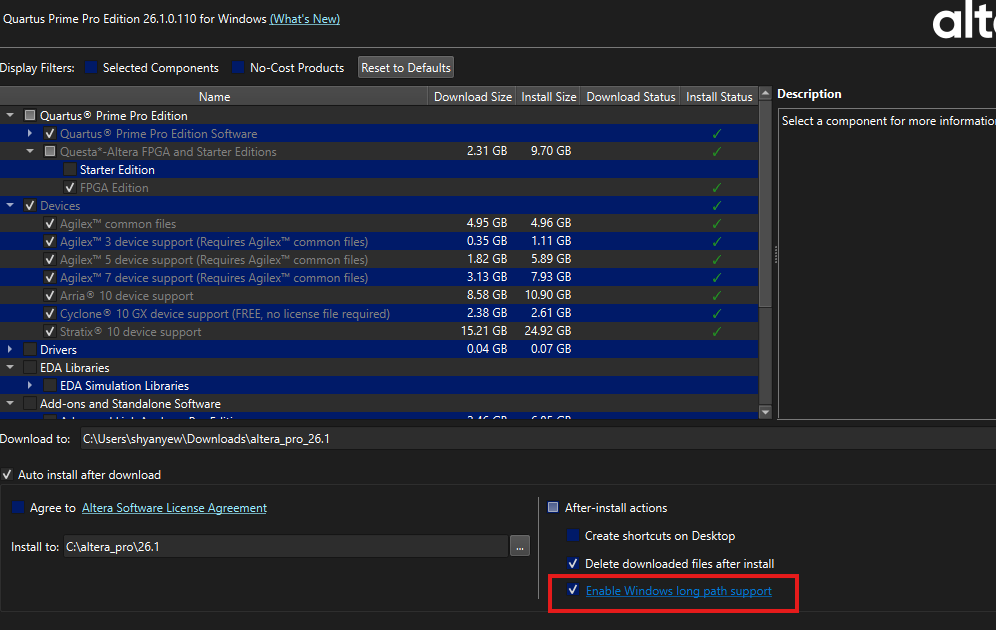Toggle Auto install after download
996x630 pixels.
[7, 474]
